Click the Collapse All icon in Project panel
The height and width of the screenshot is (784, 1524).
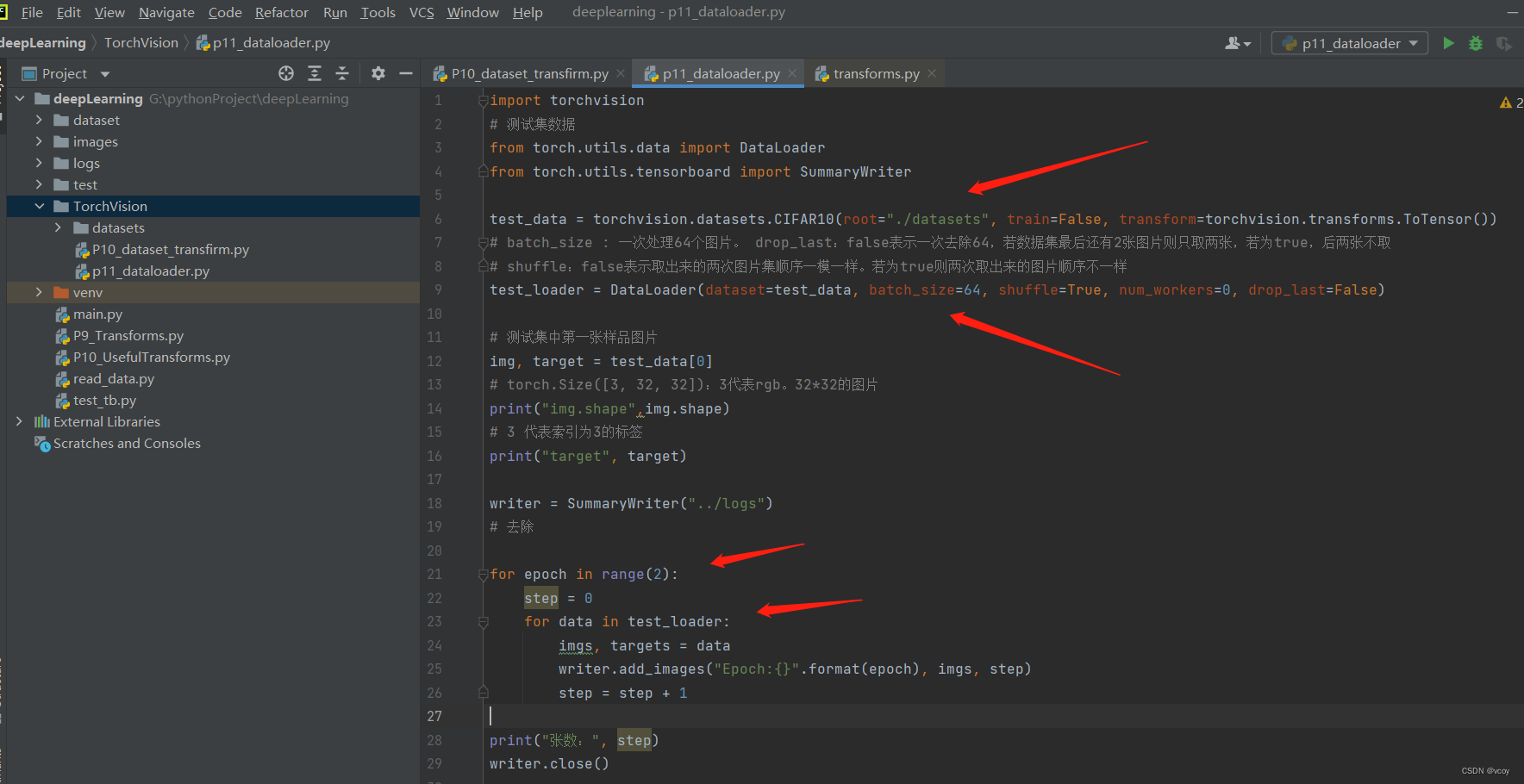342,73
